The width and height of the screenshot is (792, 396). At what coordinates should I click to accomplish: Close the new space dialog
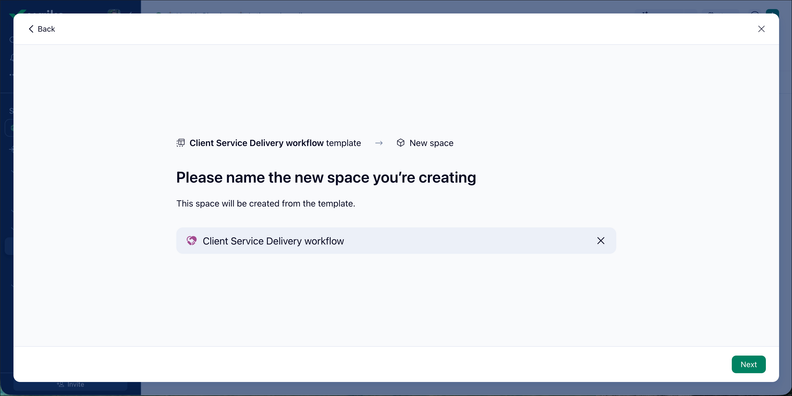coord(761,29)
